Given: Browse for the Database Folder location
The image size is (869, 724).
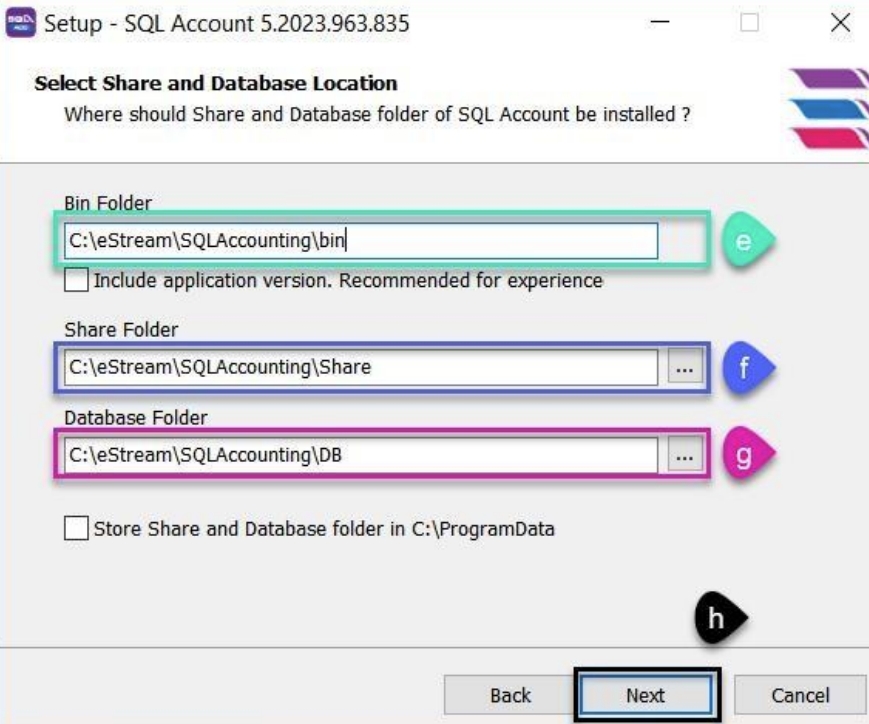Looking at the screenshot, I should click(684, 456).
